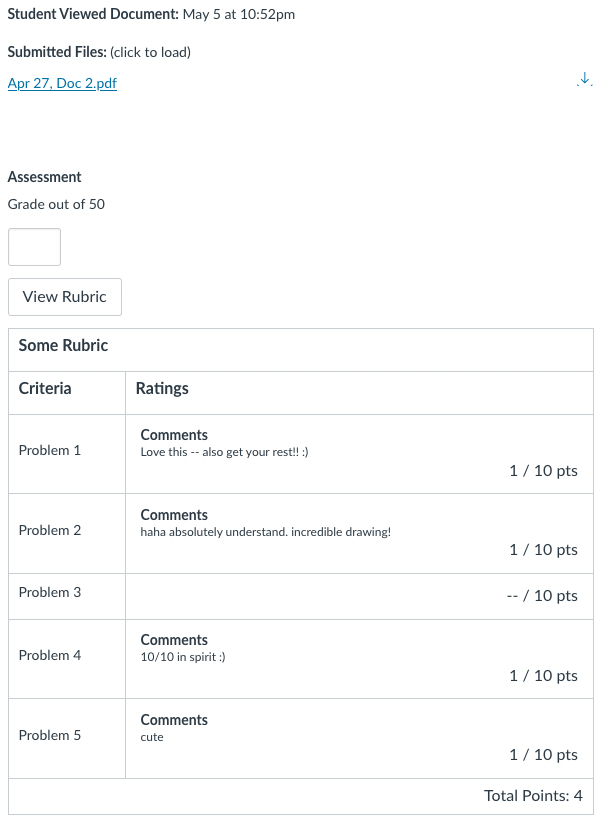Click the grade out of 50 input box
The height and width of the screenshot is (832, 604).
pyautogui.click(x=34, y=247)
